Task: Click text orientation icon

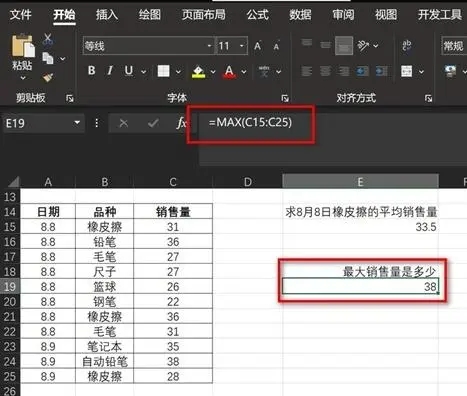Action: [x=363, y=45]
